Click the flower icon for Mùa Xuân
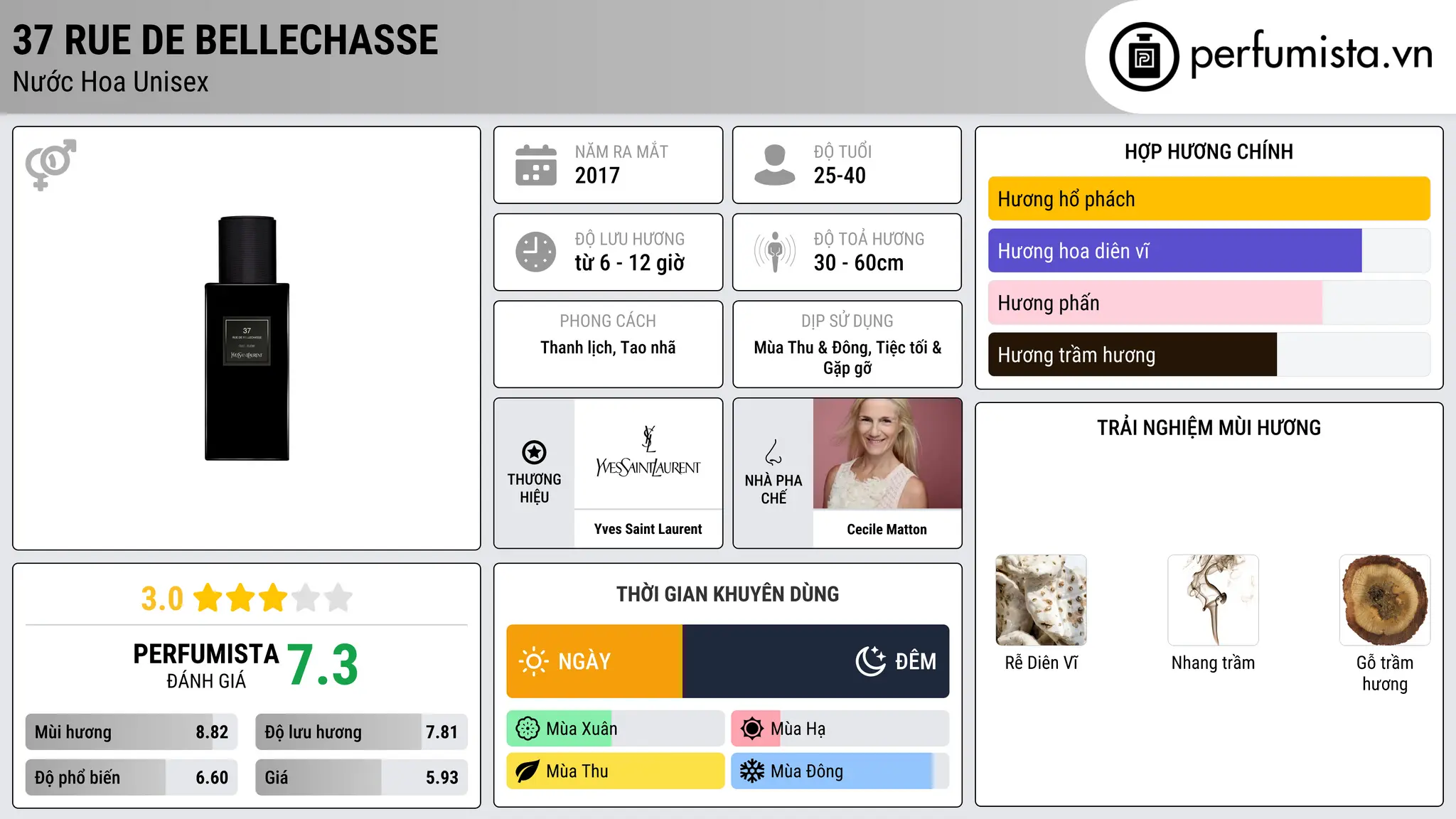This screenshot has height=819, width=1456. tap(528, 729)
